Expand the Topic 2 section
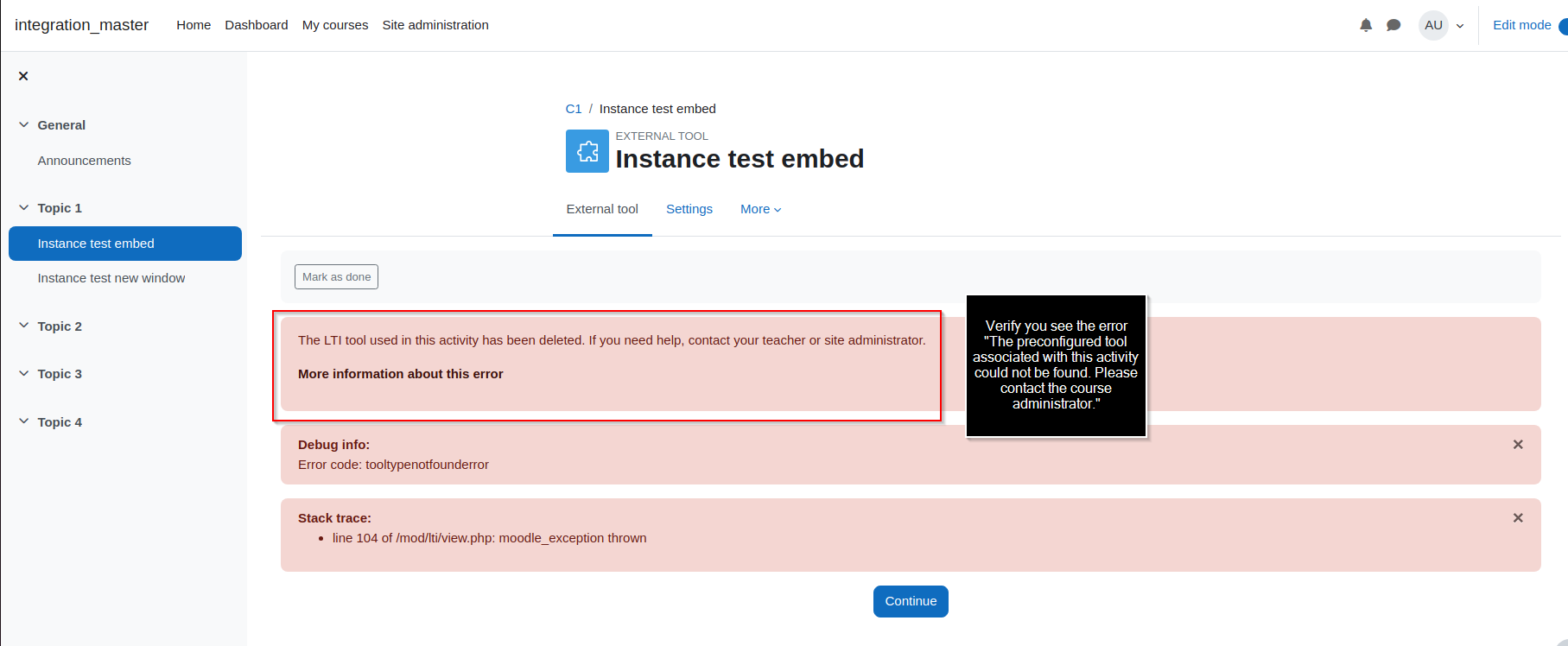The image size is (1568, 646). 24,326
